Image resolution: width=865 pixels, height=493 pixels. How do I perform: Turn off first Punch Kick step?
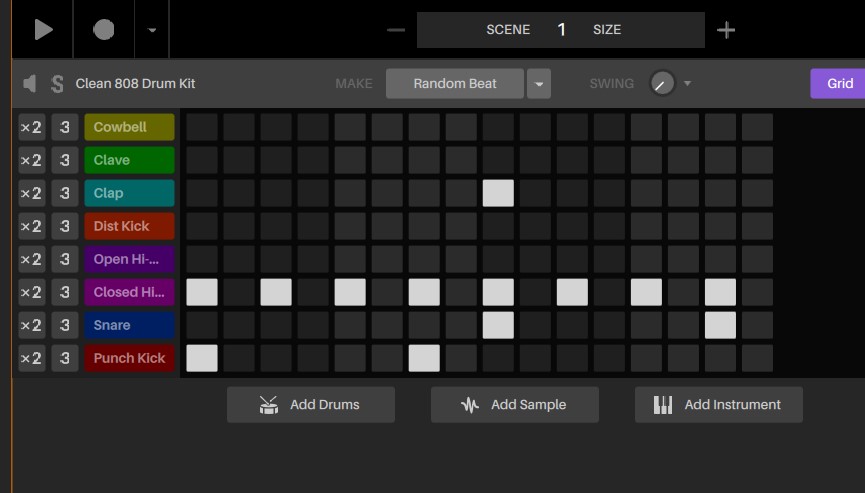202,358
